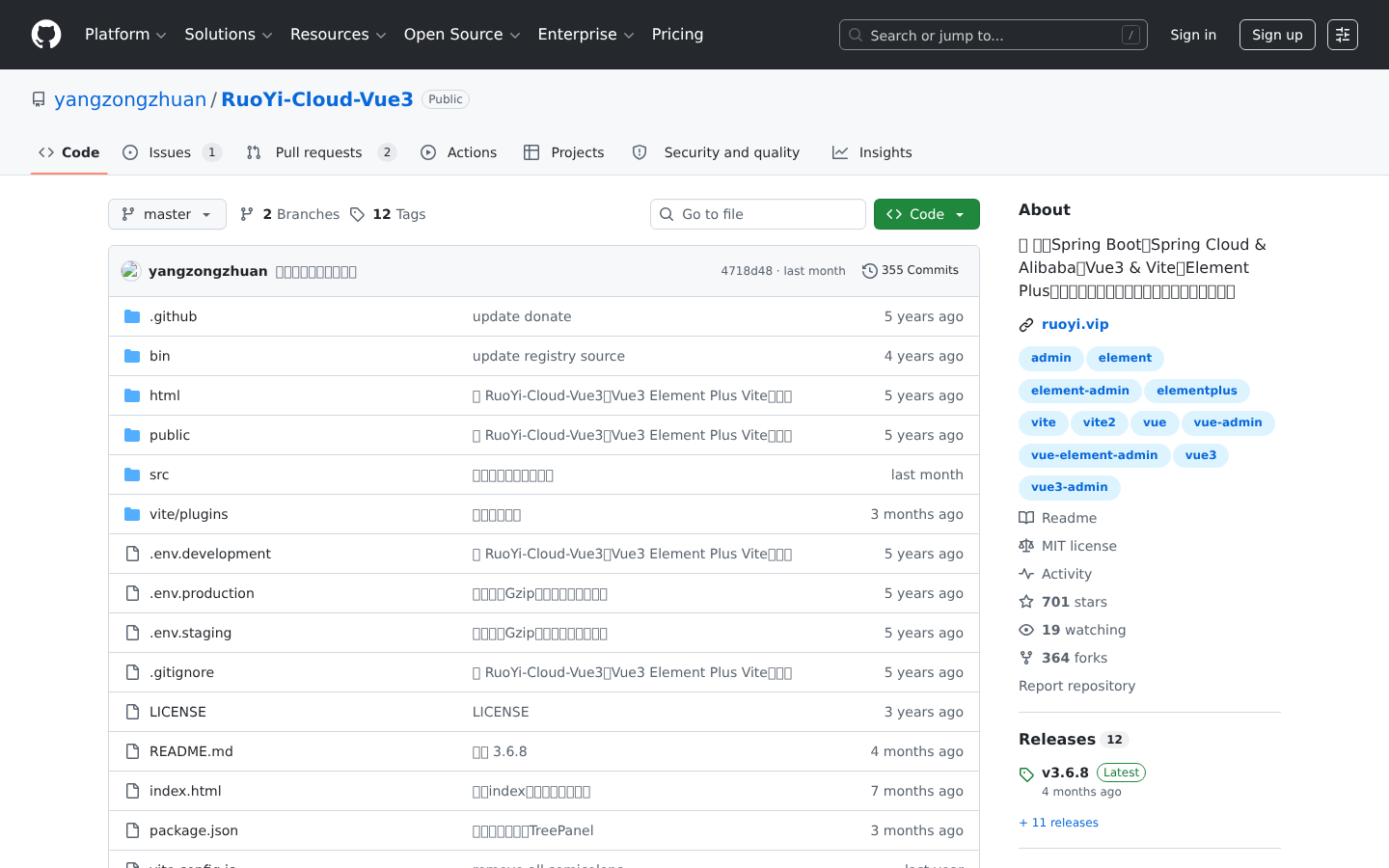This screenshot has height=868, width=1389.
Task: Select the README.md file icon
Action: click(132, 751)
